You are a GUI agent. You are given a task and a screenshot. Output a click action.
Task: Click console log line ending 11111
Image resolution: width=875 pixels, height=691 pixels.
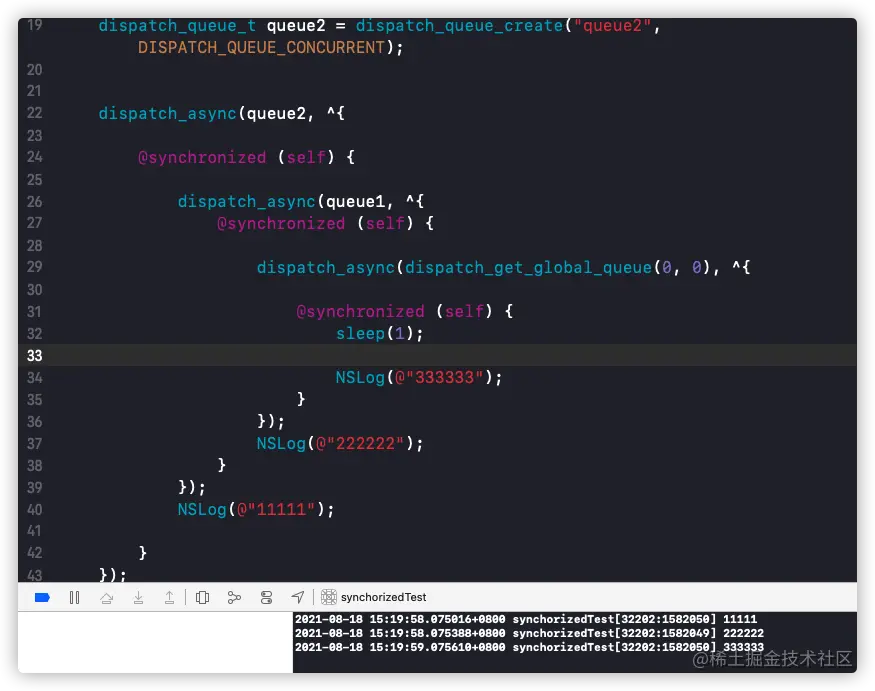click(x=526, y=619)
